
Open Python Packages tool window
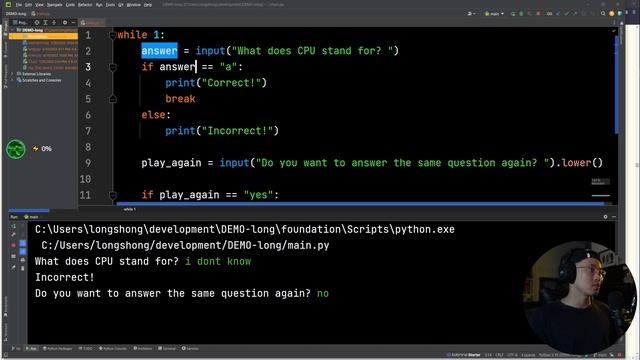tap(57, 349)
